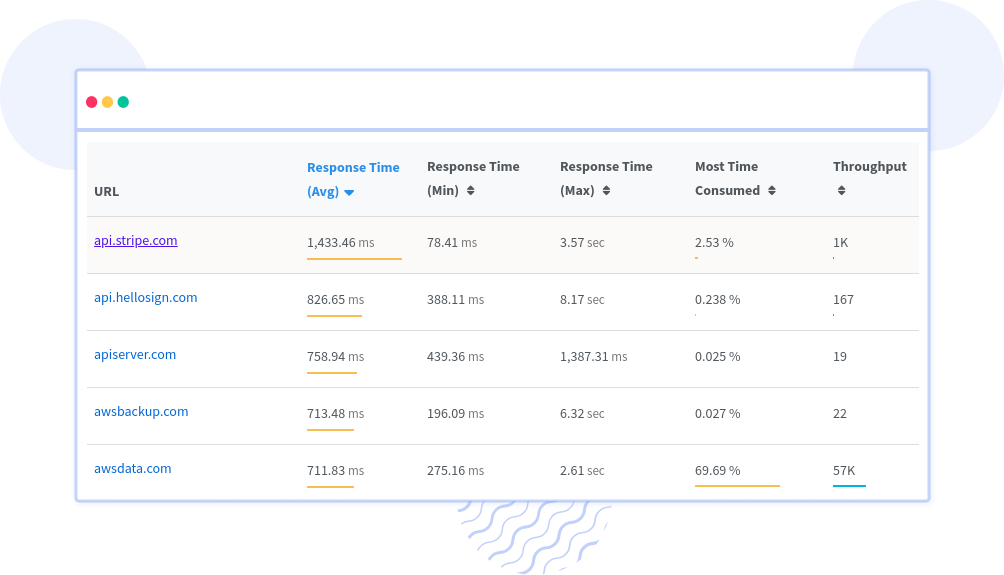
Task: Sort by the Response Time (Avg) header text
Action: [353, 168]
